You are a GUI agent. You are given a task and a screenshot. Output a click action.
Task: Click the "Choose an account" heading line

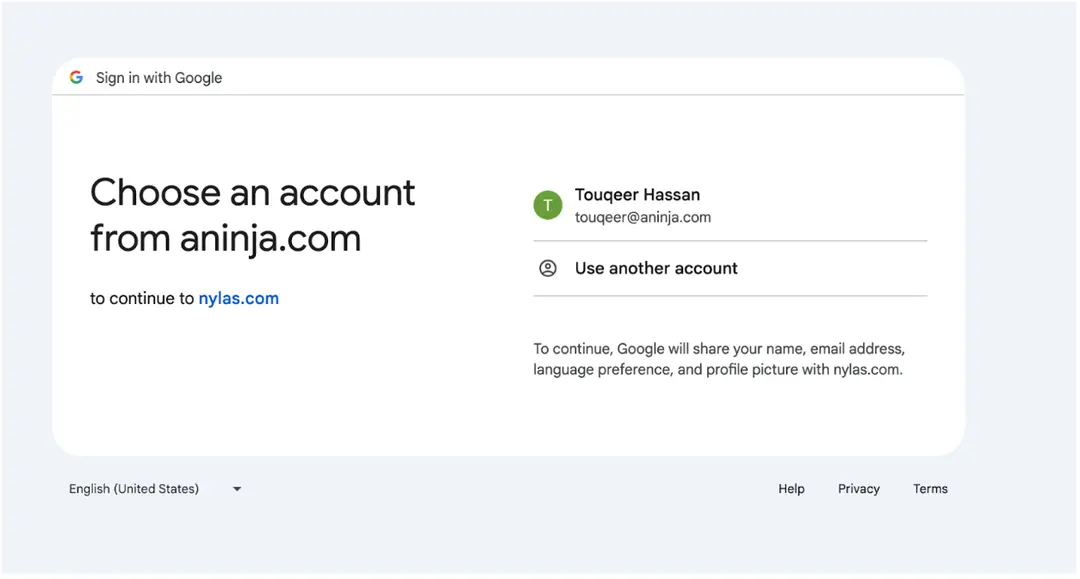pyautogui.click(x=252, y=192)
